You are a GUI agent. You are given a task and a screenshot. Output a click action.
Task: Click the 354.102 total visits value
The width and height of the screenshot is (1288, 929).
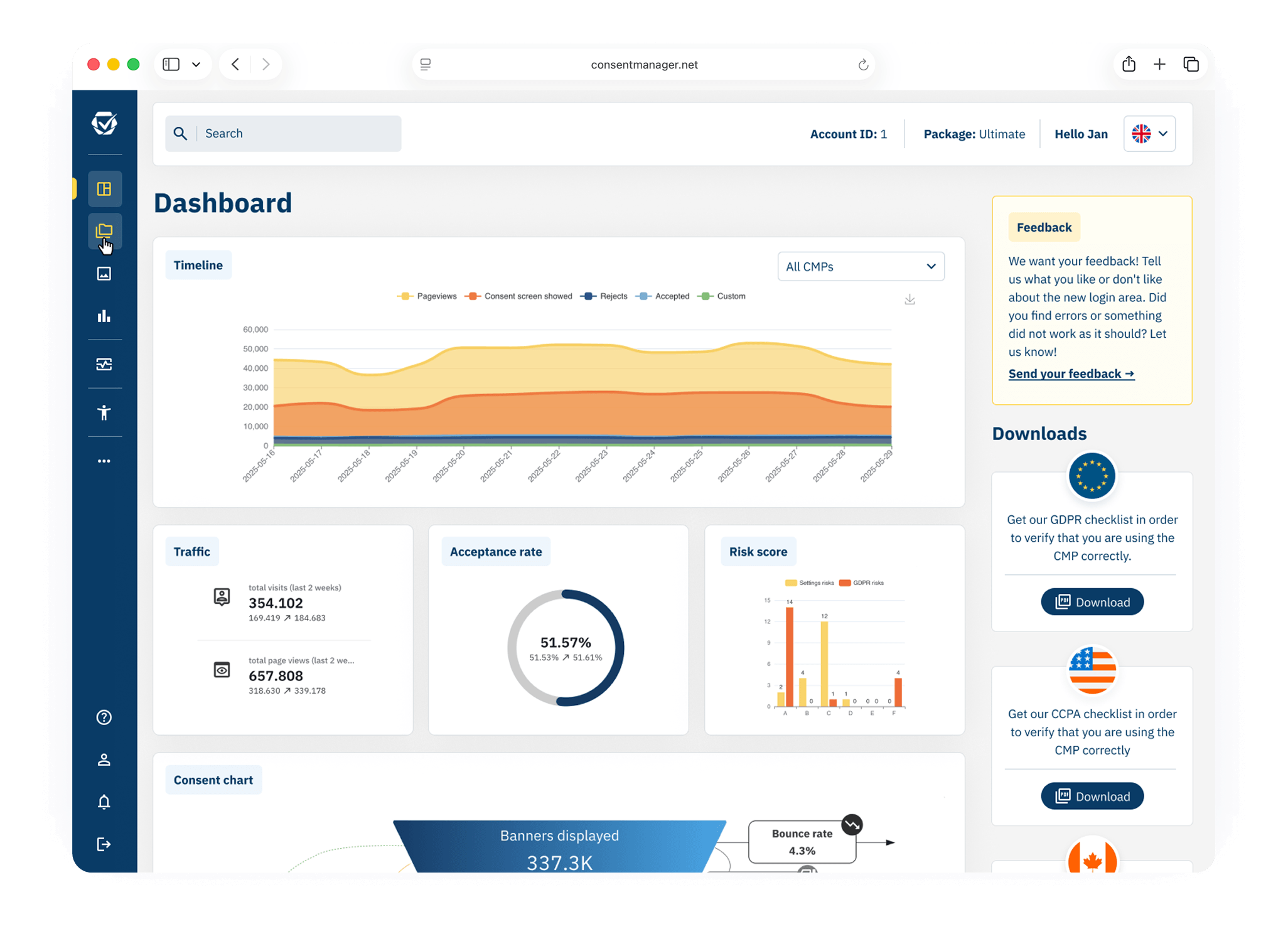tap(276, 603)
